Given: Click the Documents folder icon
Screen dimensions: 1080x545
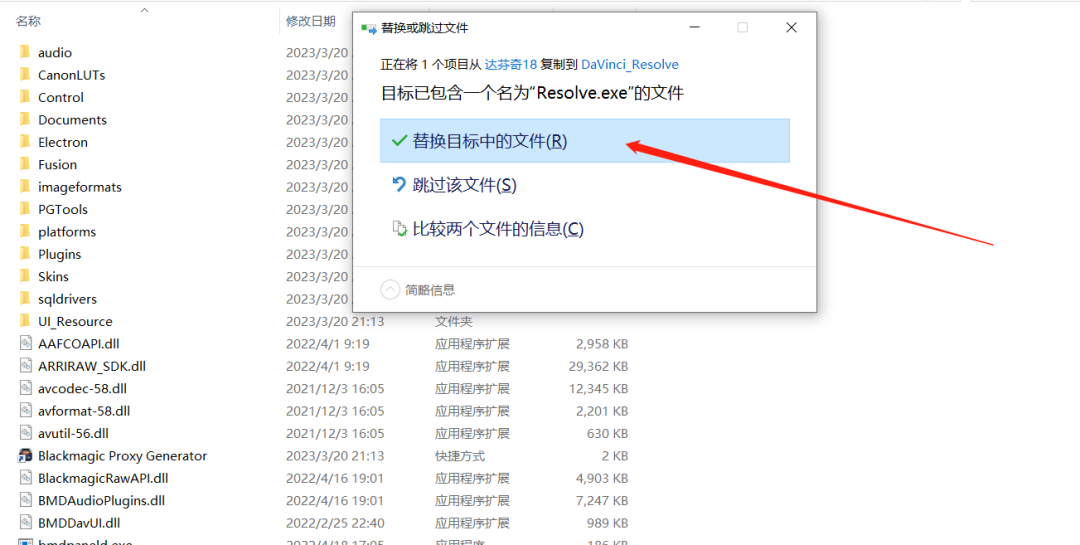Looking at the screenshot, I should click(25, 119).
